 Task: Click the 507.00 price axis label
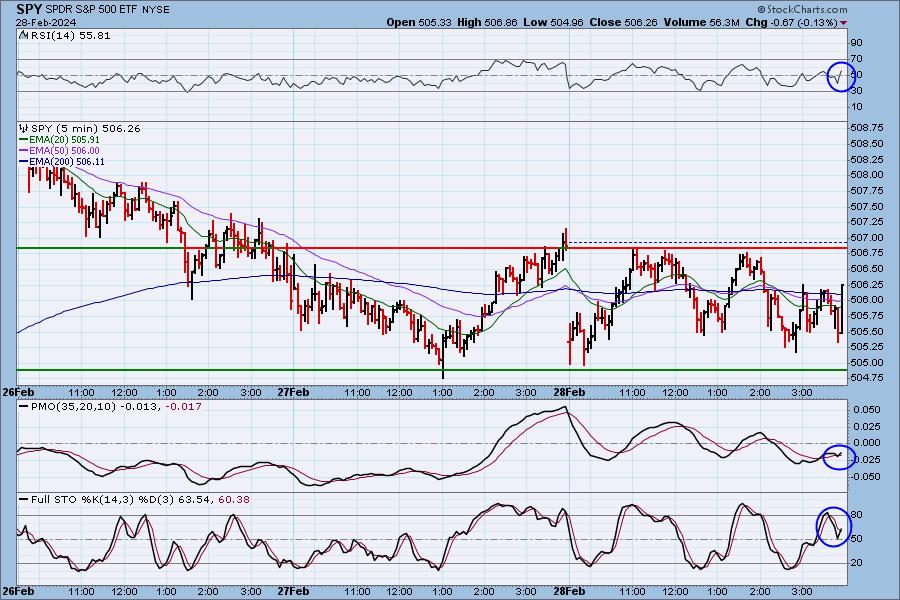click(867, 237)
